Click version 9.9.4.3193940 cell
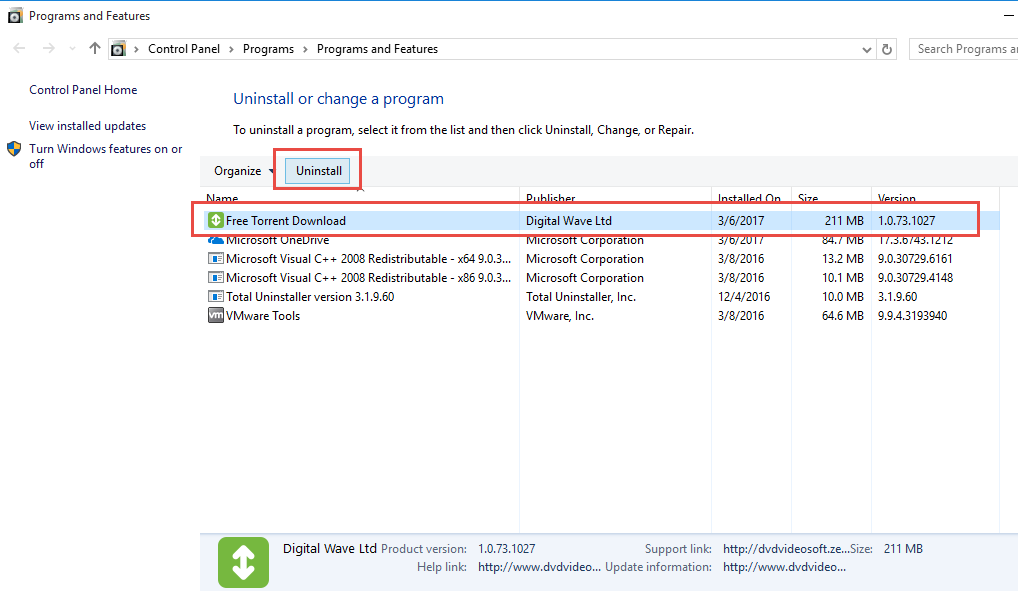 (912, 316)
